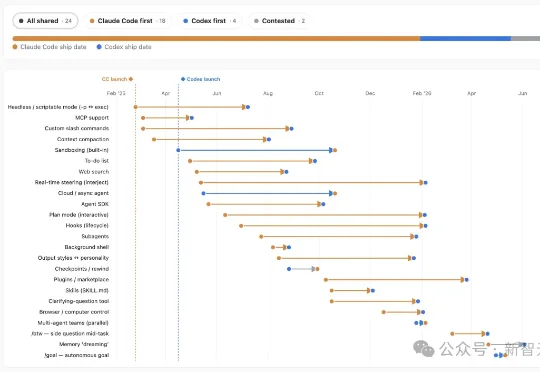Click the Subagents label

click(x=95, y=236)
